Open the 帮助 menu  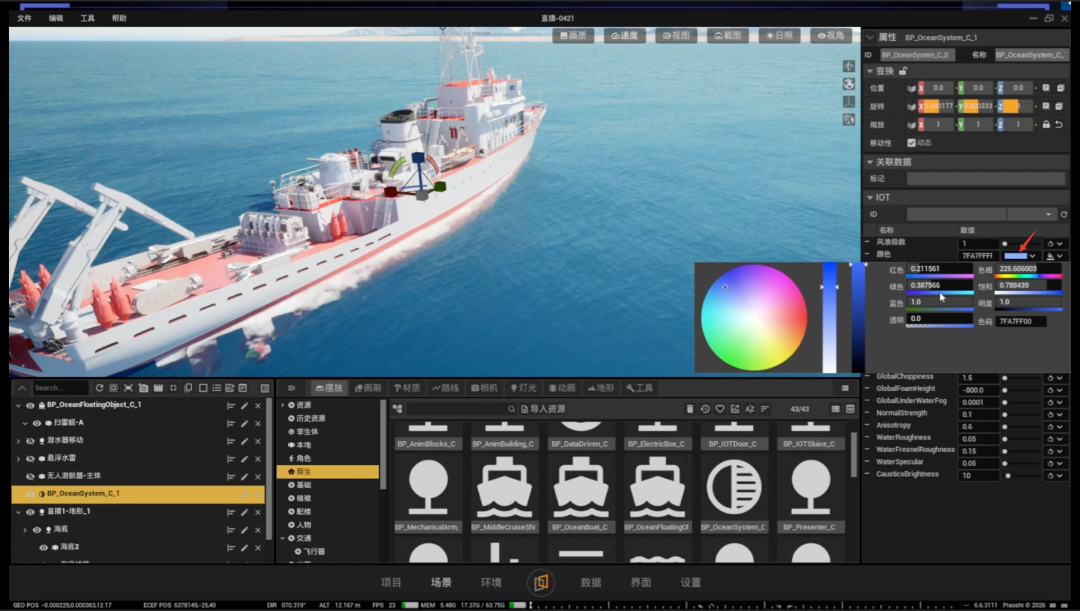pyautogui.click(x=119, y=18)
